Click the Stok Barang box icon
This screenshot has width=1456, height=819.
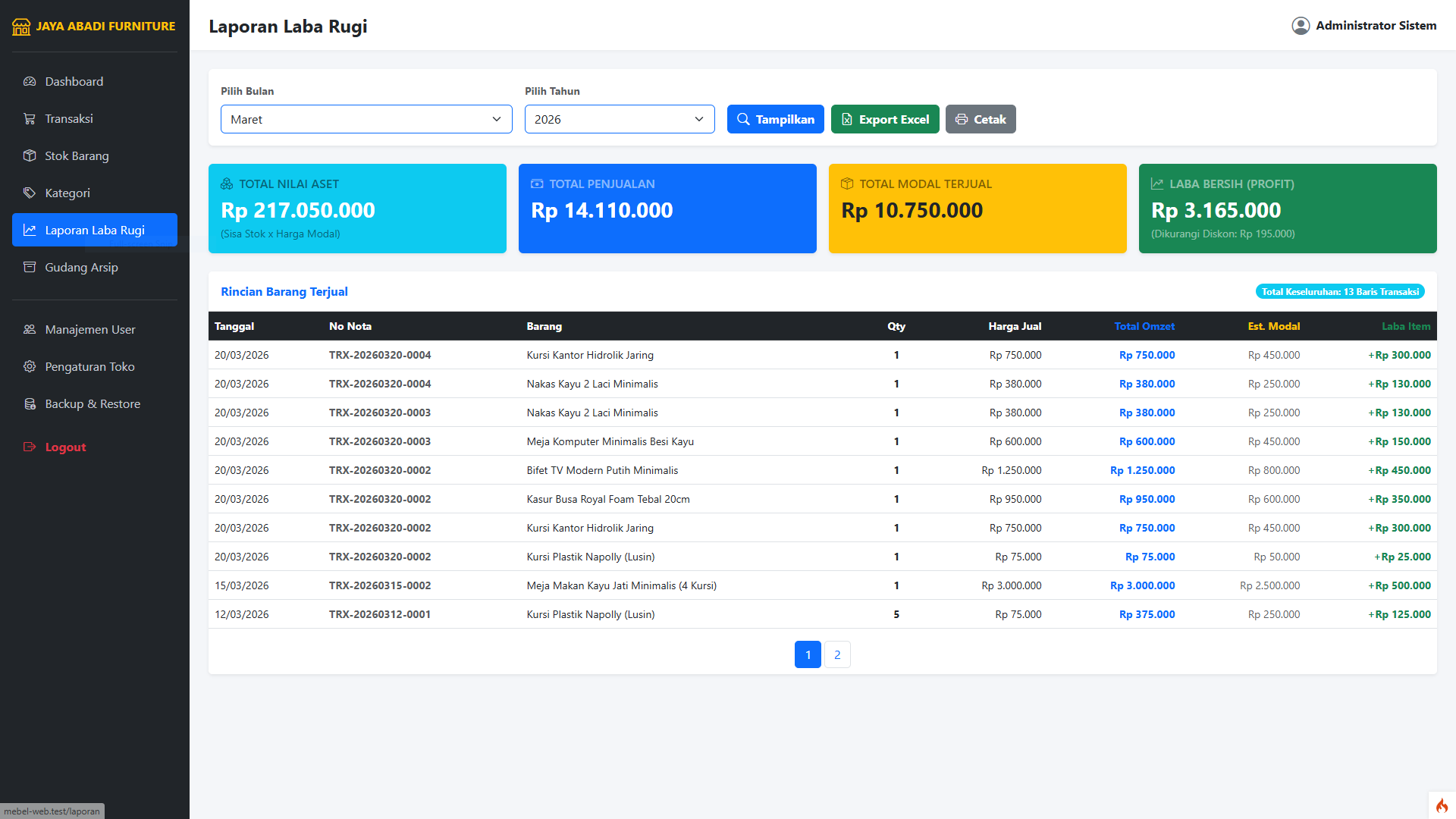[30, 155]
